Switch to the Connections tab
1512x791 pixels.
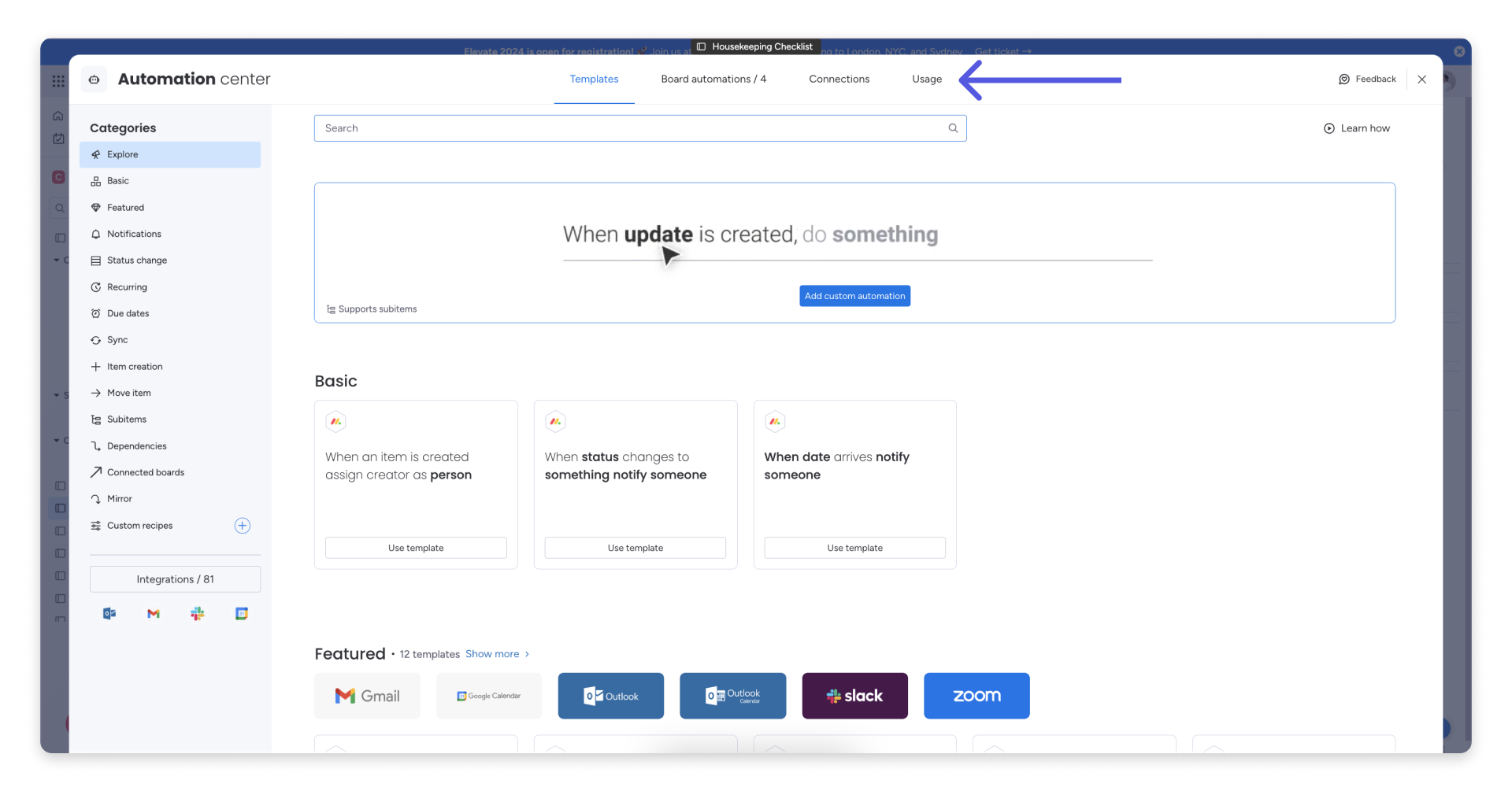pyautogui.click(x=839, y=79)
